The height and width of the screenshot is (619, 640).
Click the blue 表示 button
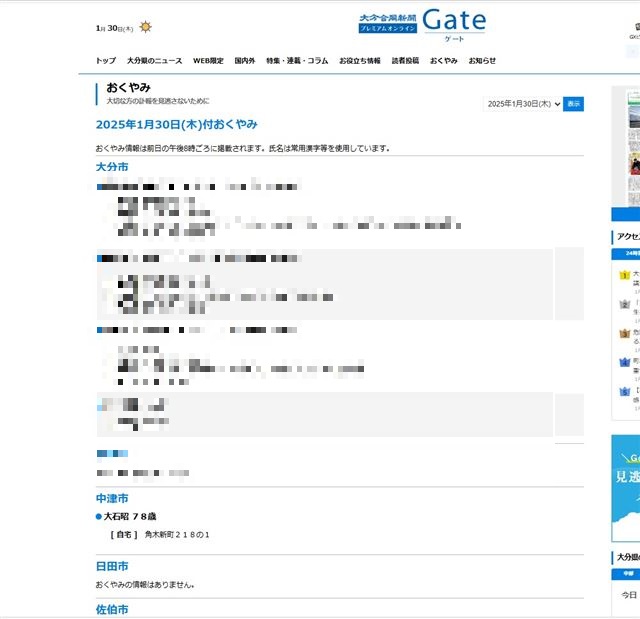tap(573, 104)
